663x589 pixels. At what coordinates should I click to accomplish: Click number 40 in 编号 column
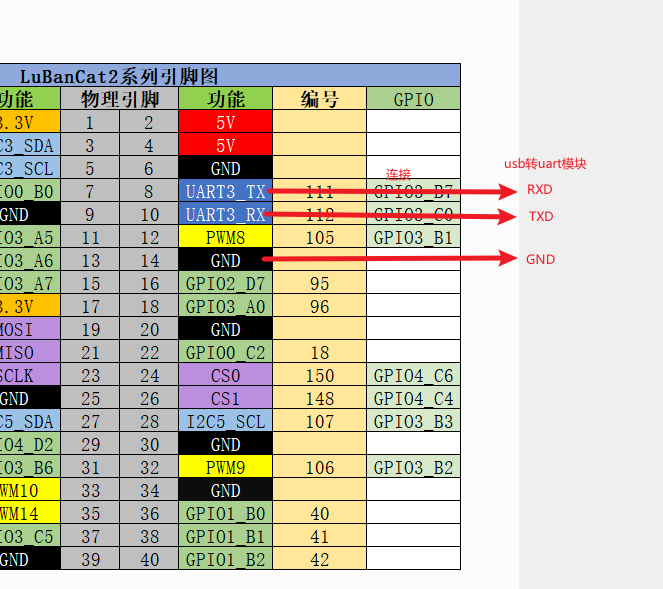click(320, 513)
